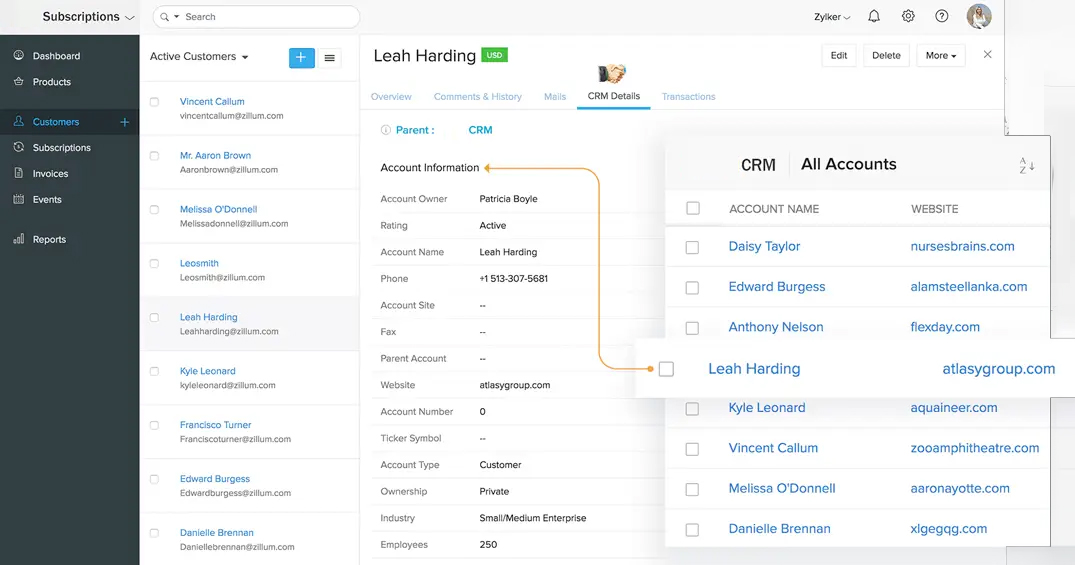Click phone number +1 513-307-5681
Image resolution: width=1075 pixels, height=565 pixels.
pyautogui.click(x=514, y=278)
